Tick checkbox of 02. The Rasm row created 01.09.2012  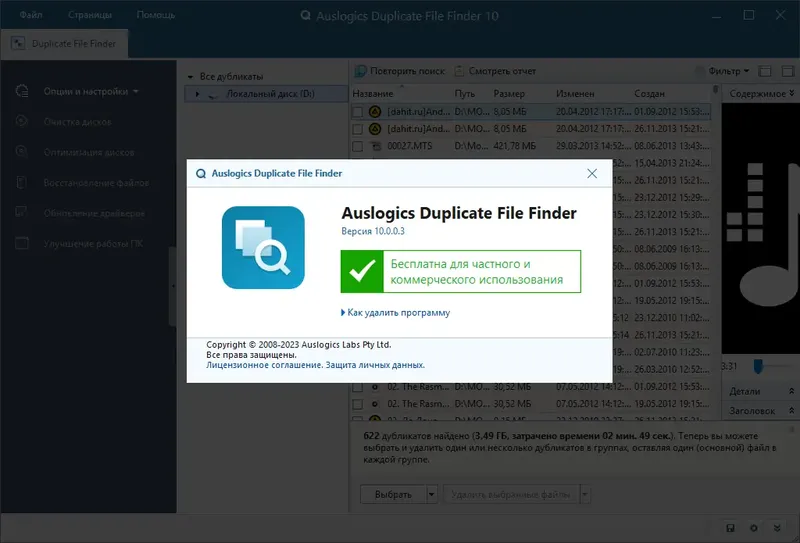point(358,387)
